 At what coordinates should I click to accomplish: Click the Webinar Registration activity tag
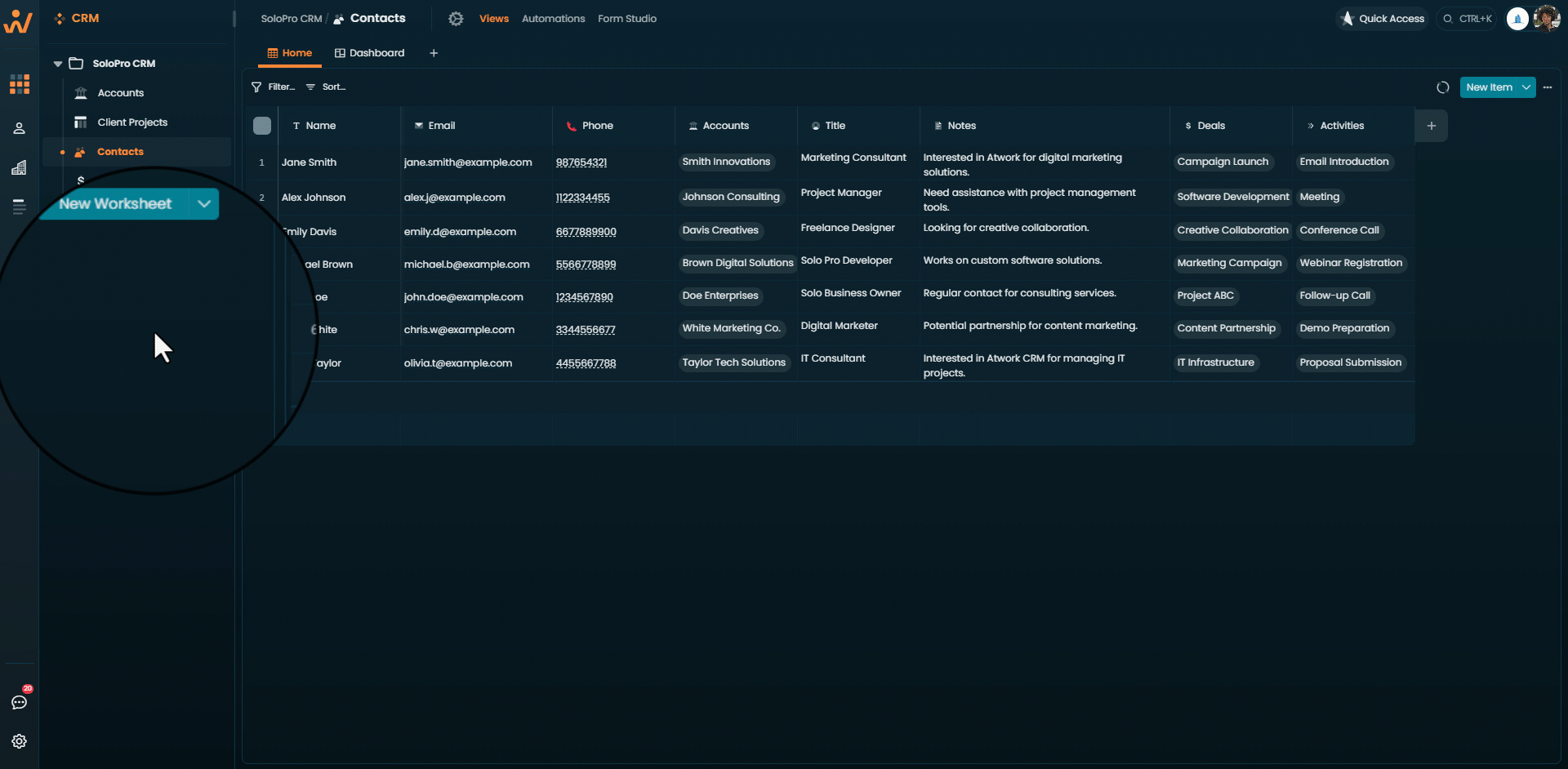(x=1351, y=263)
